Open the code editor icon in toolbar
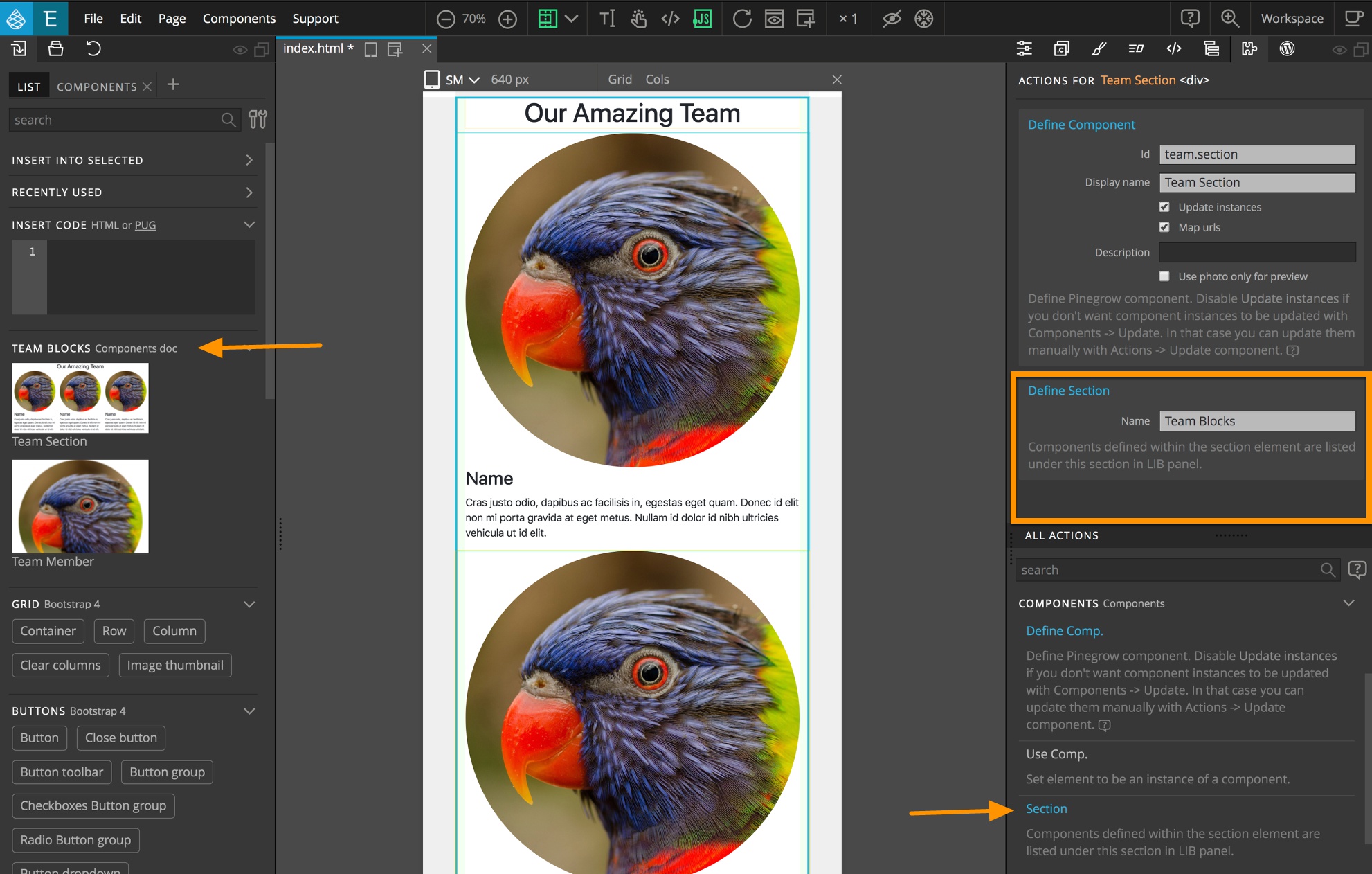 [x=670, y=19]
